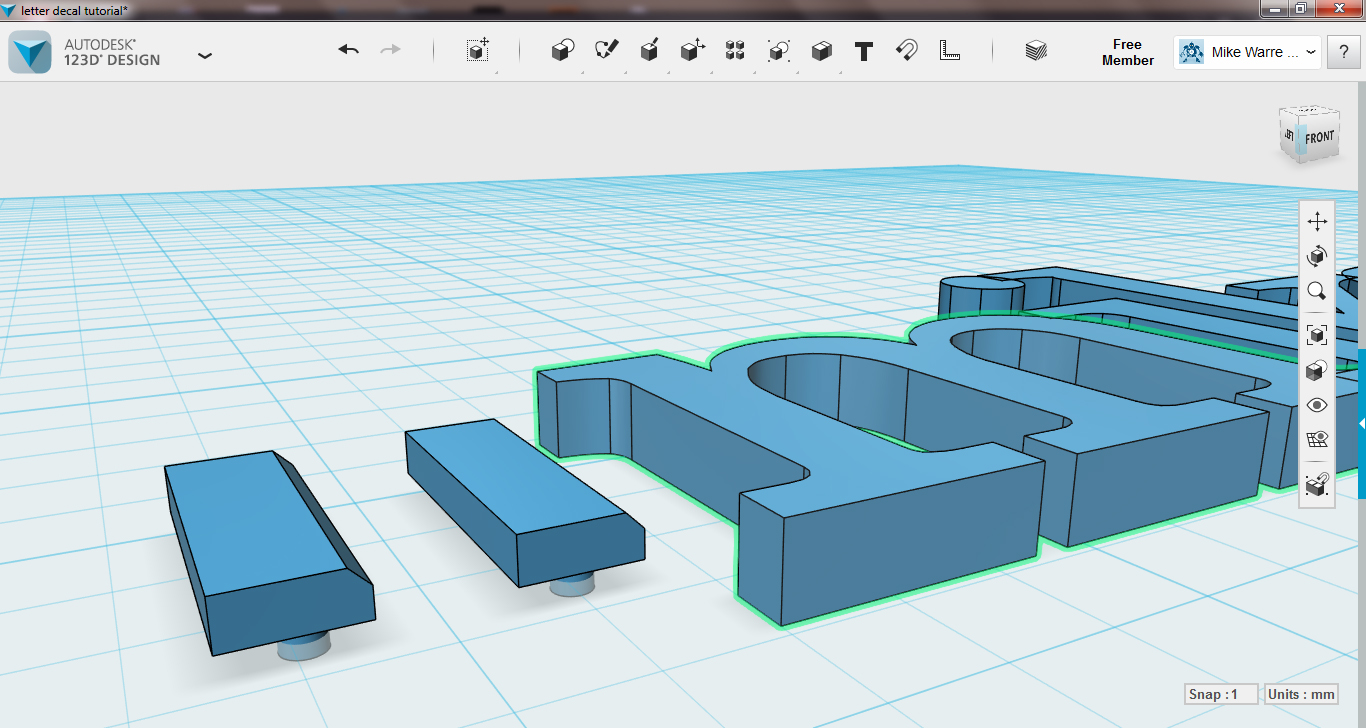This screenshot has width=1366, height=728.
Task: Open the Modify tool
Action: [692, 50]
